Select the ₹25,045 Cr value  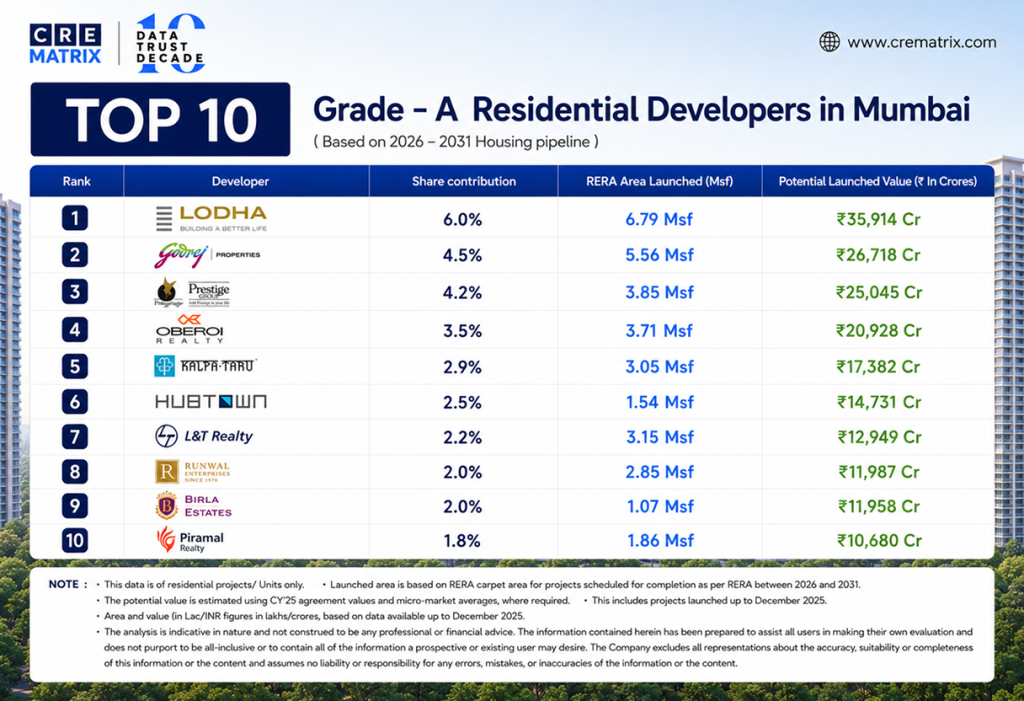pyautogui.click(x=878, y=292)
